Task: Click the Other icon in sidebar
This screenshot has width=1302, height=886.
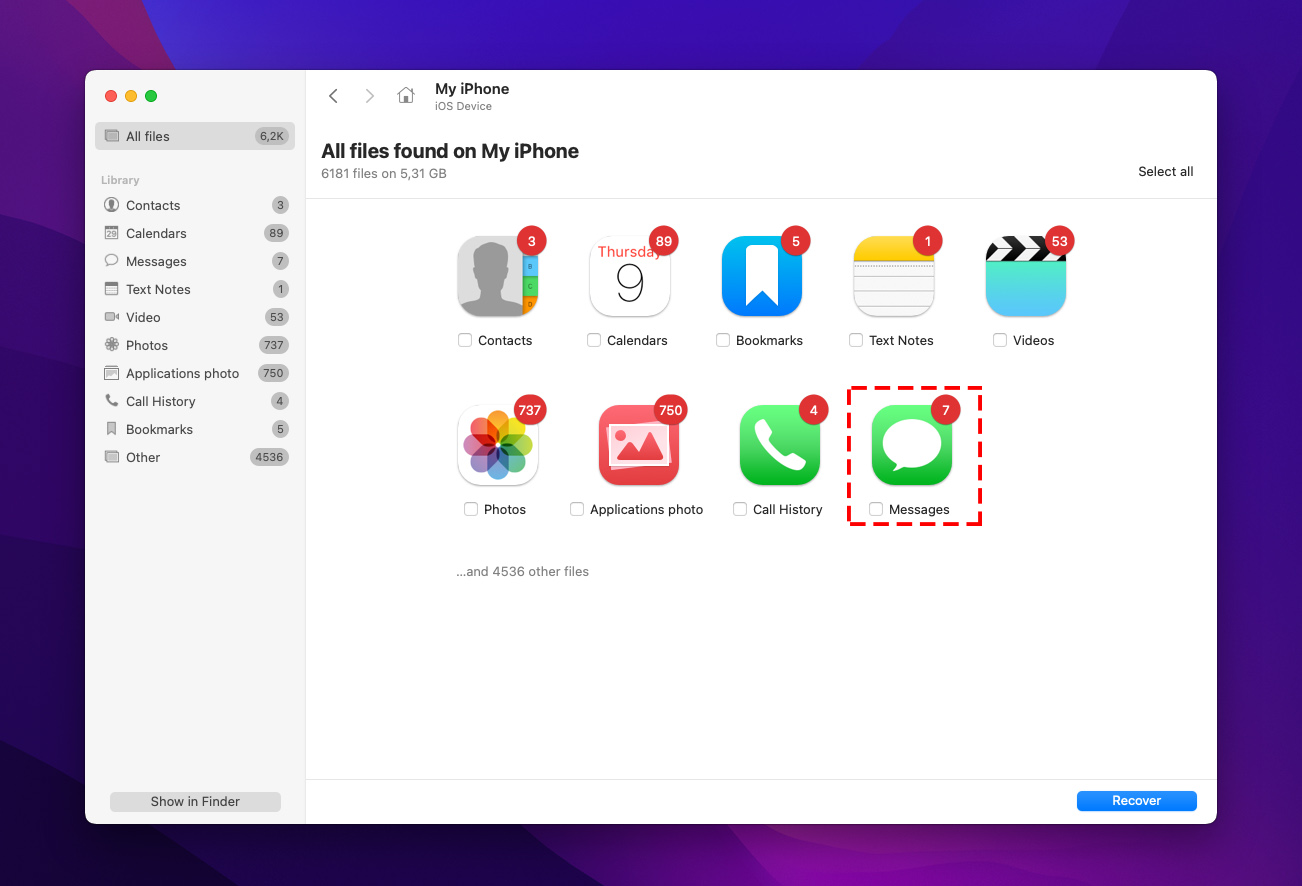Action: click(111, 457)
